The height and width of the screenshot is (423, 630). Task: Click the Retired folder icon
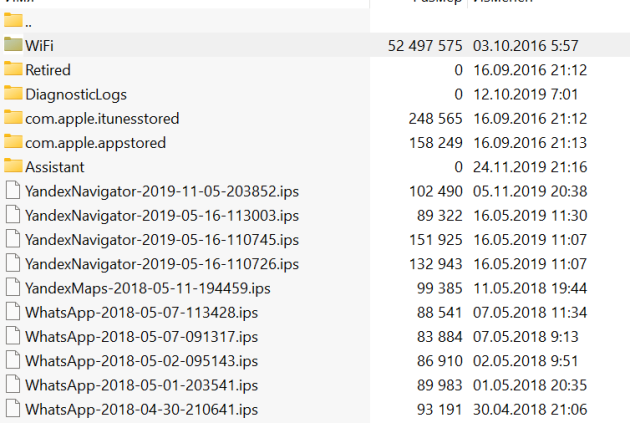tap(13, 70)
